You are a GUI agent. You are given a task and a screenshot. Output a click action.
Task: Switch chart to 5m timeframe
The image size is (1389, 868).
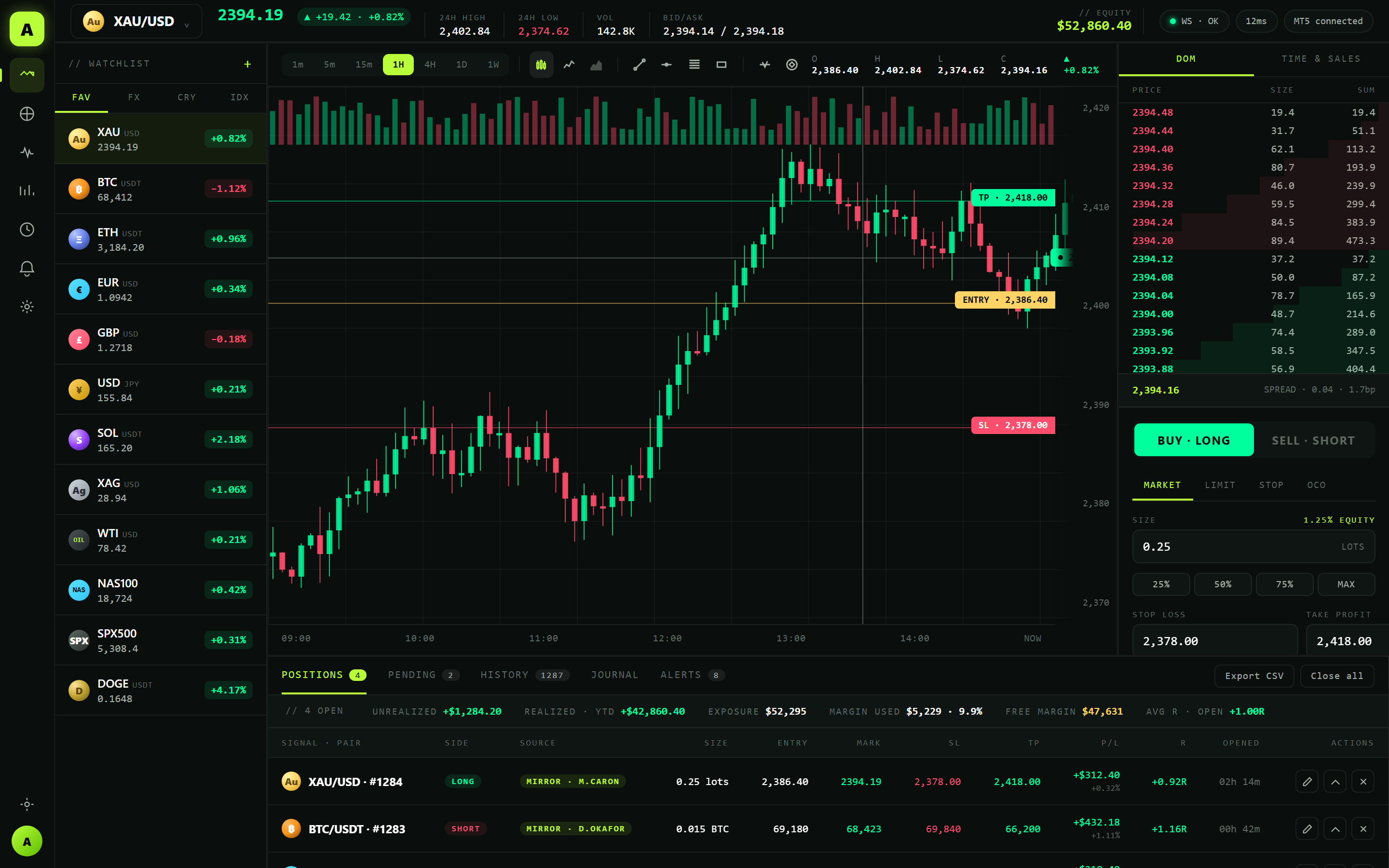pyautogui.click(x=329, y=64)
